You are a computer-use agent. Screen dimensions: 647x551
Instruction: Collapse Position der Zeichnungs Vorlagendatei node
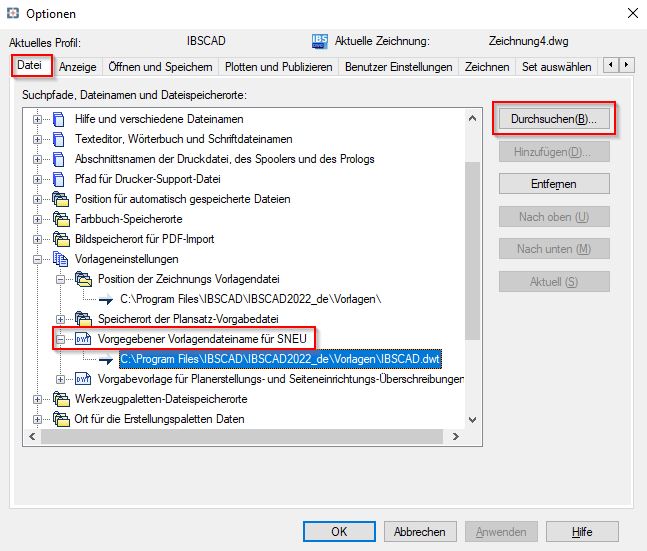click(60, 279)
